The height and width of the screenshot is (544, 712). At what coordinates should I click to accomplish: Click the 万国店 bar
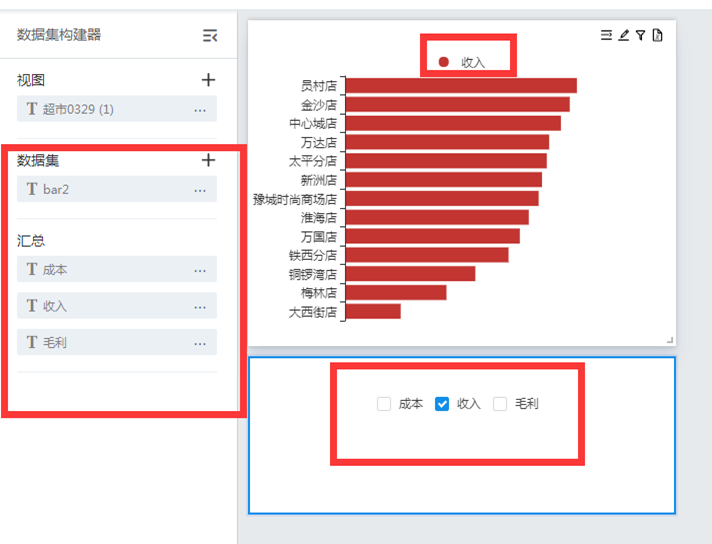[x=433, y=236]
